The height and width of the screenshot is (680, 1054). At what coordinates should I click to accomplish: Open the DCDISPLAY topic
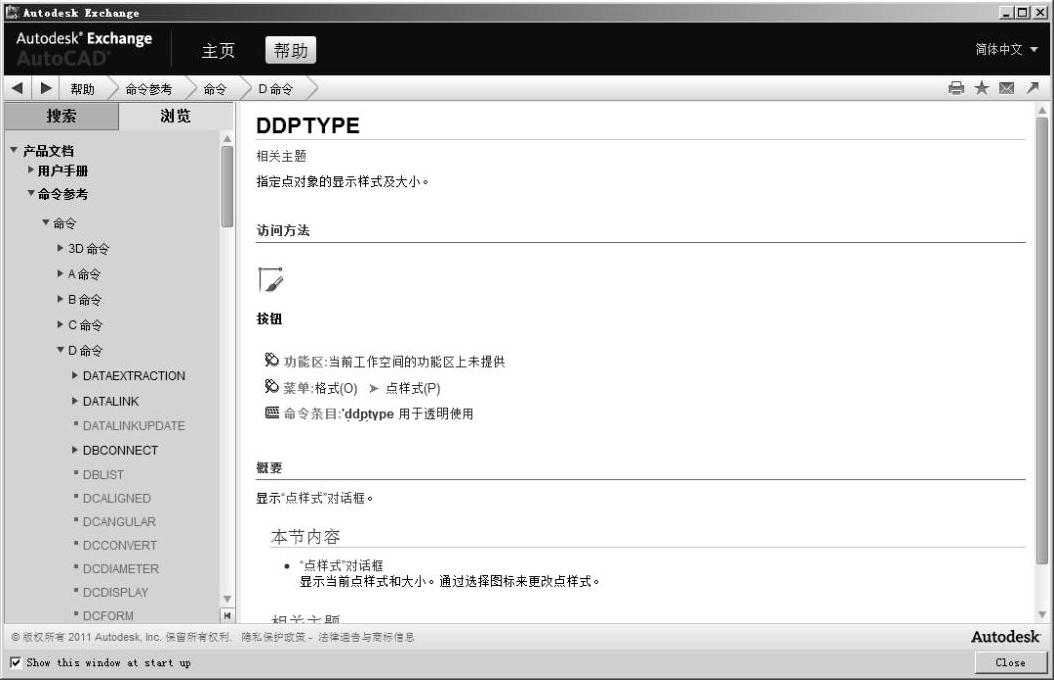pyautogui.click(x=115, y=592)
